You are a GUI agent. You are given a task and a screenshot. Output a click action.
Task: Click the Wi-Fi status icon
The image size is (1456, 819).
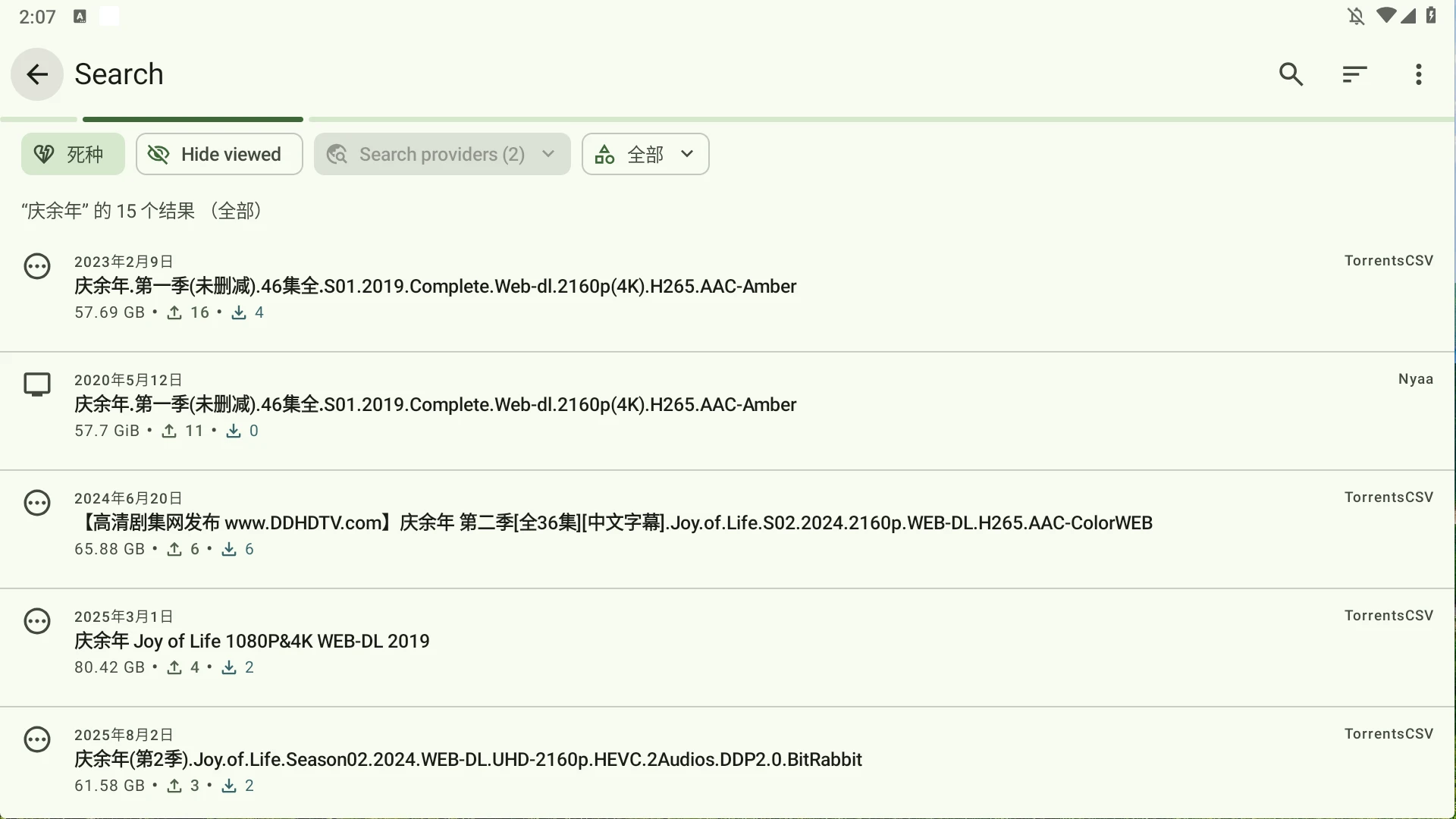tap(1386, 16)
